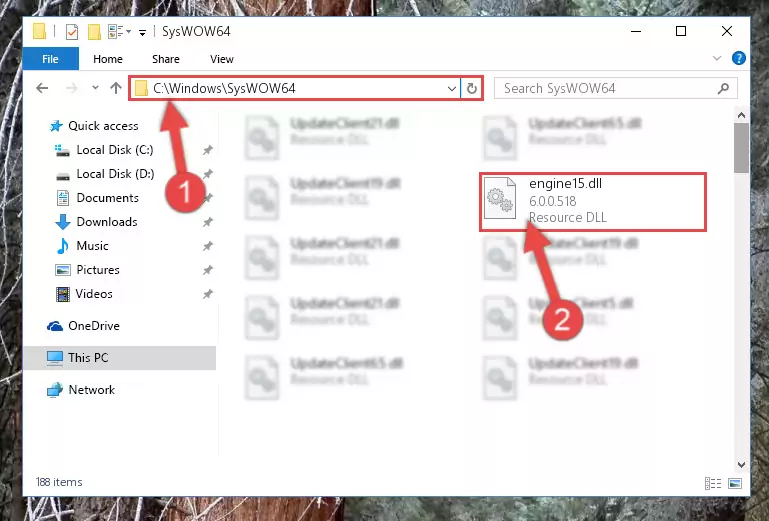Image resolution: width=769 pixels, height=521 pixels.
Task: Click the folder icon at title bar left
Action: click(x=40, y=31)
